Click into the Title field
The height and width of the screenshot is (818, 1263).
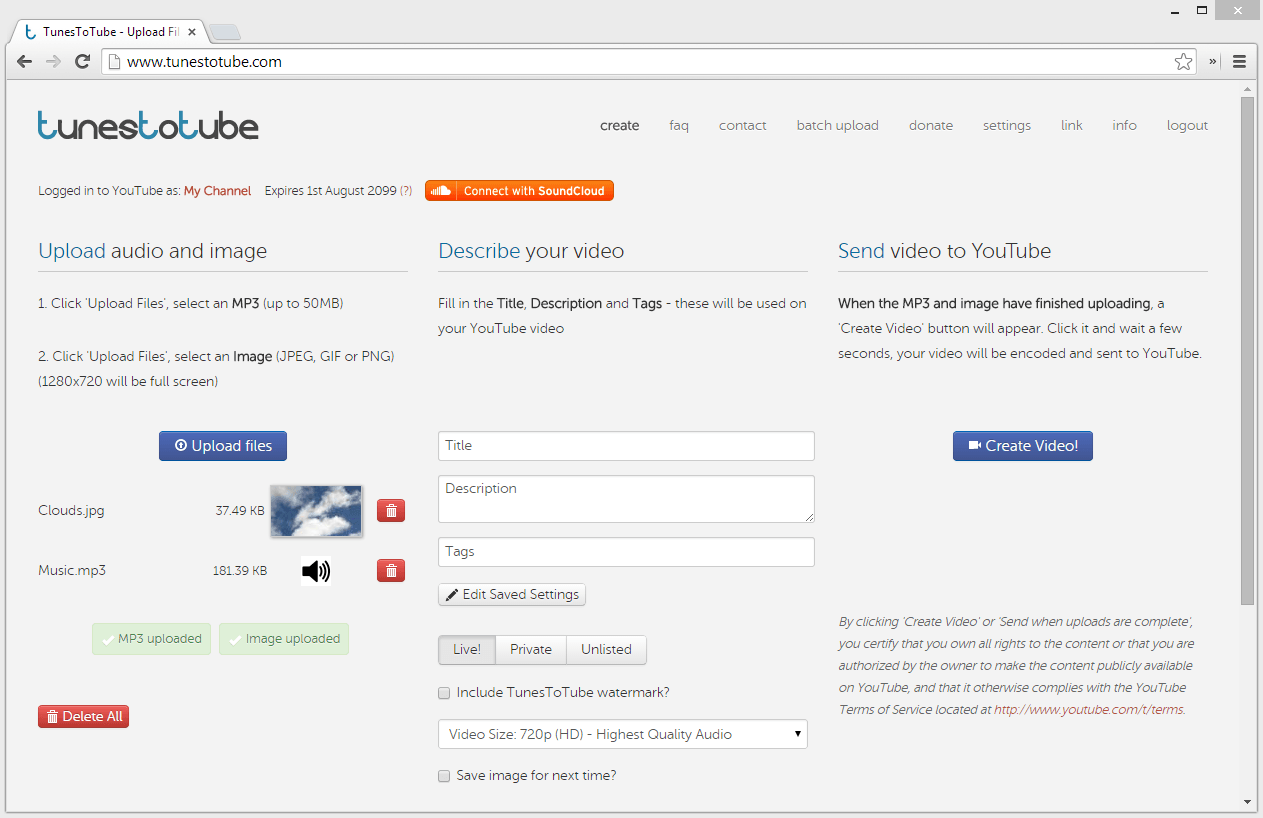pyautogui.click(x=626, y=446)
